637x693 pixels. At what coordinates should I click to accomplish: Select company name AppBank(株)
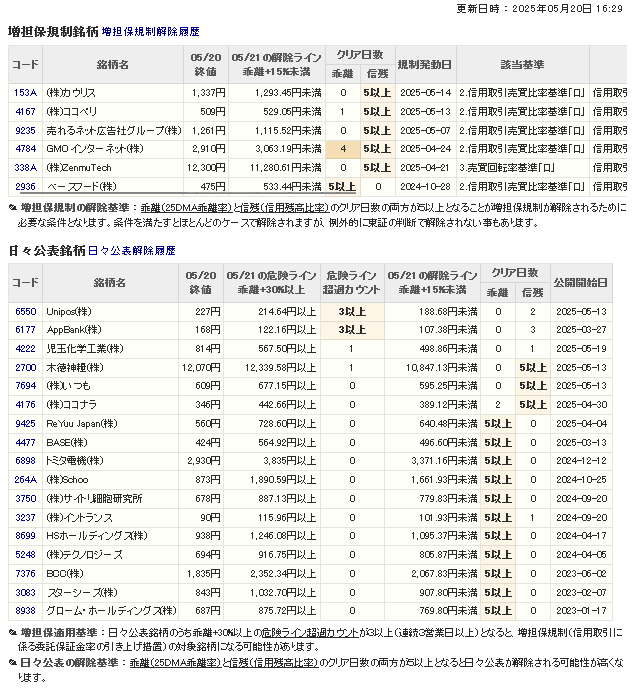[x=74, y=330]
